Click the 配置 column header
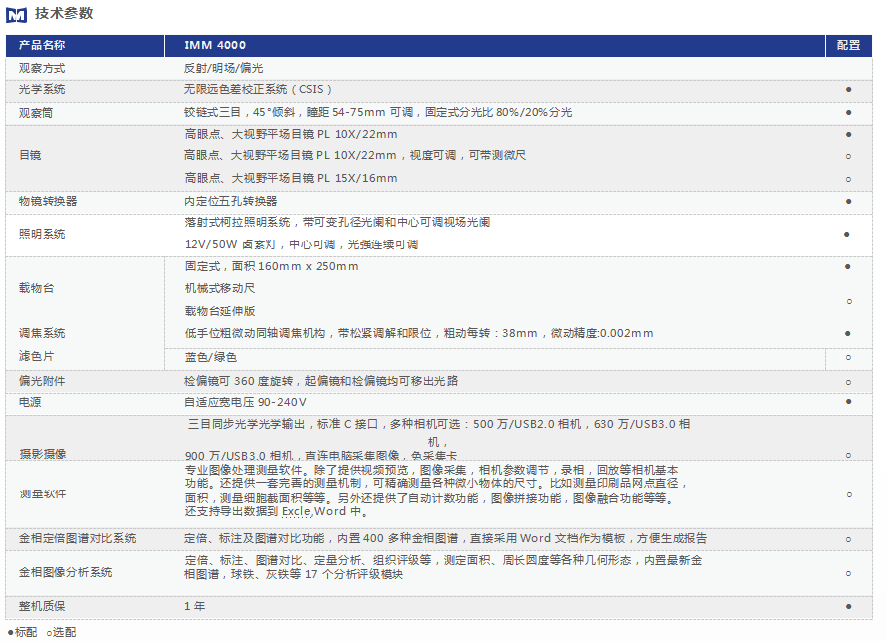 tap(849, 45)
